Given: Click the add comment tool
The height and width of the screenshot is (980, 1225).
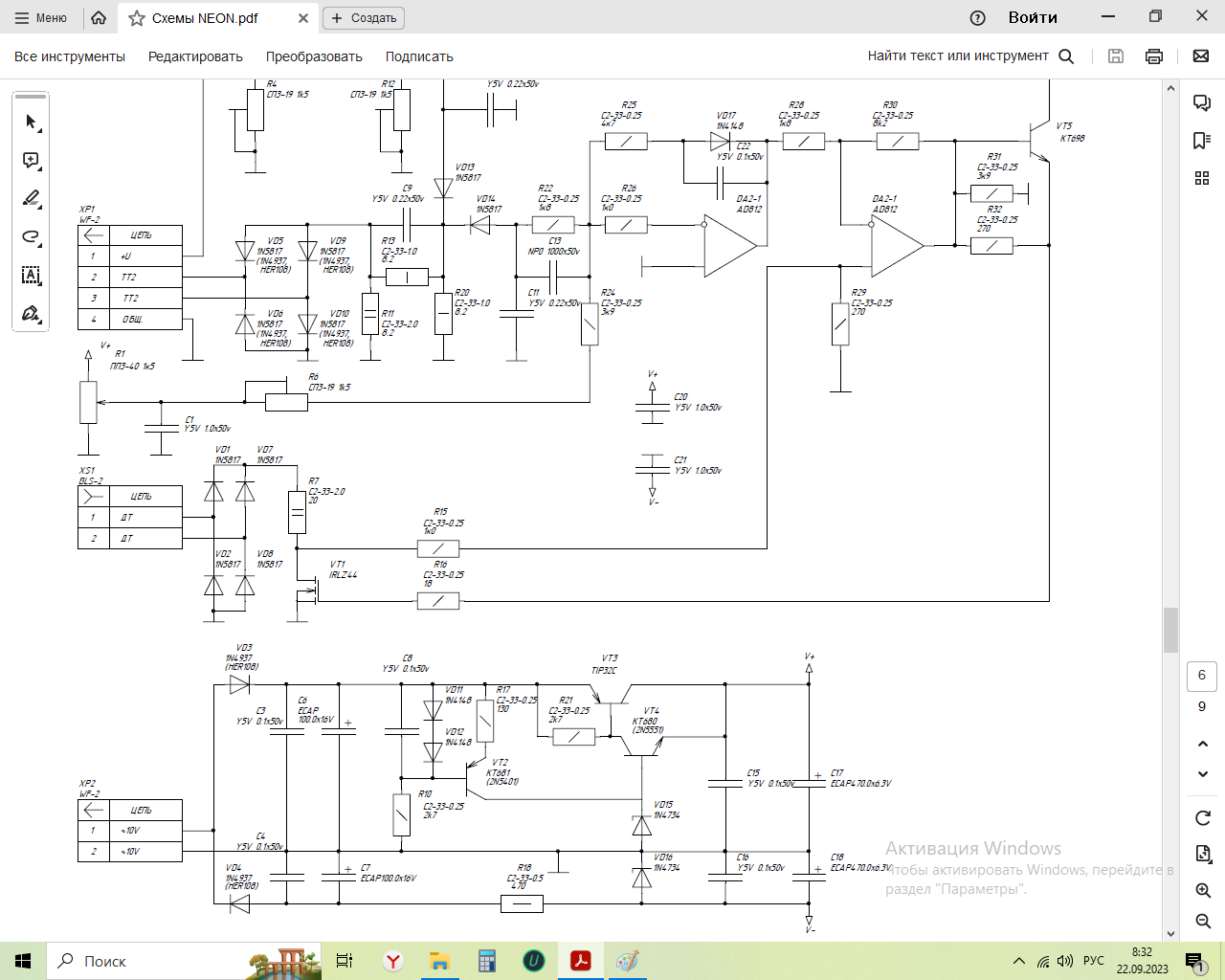Looking at the screenshot, I should [31, 161].
